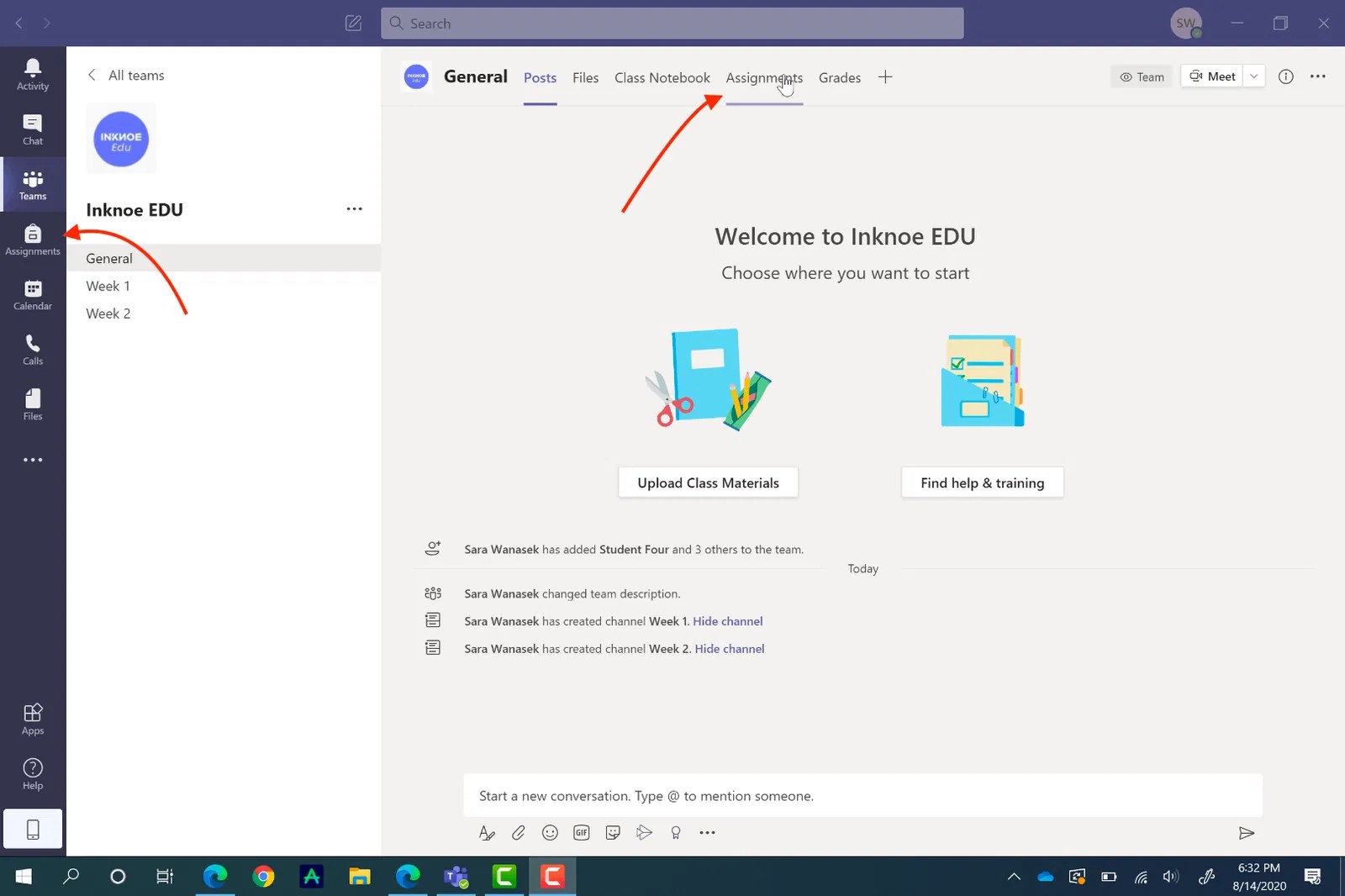Screen dimensions: 1345x896
Task: Open the sticker picker
Action: pos(613,832)
